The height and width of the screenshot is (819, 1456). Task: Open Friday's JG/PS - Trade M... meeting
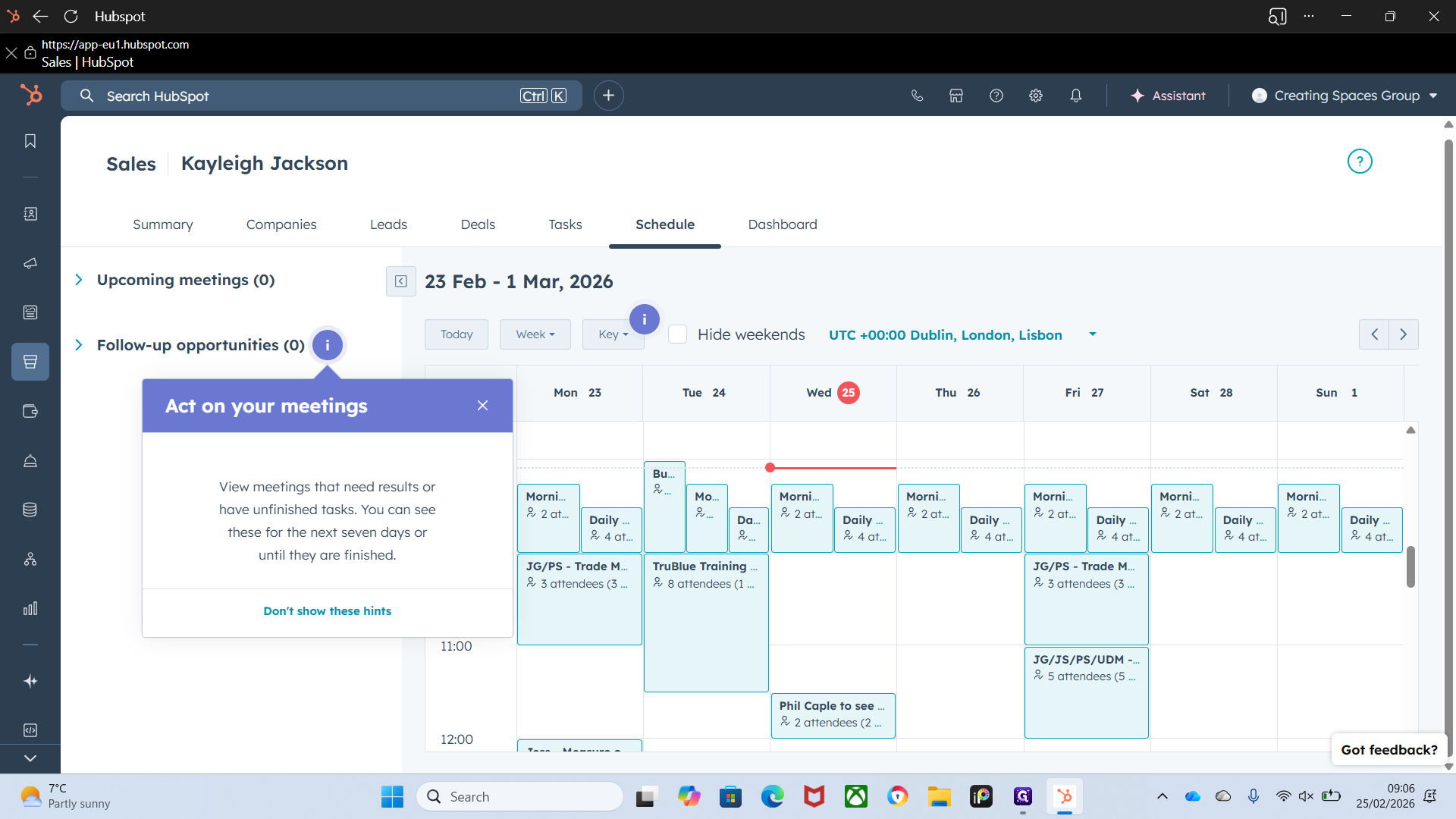(1086, 599)
